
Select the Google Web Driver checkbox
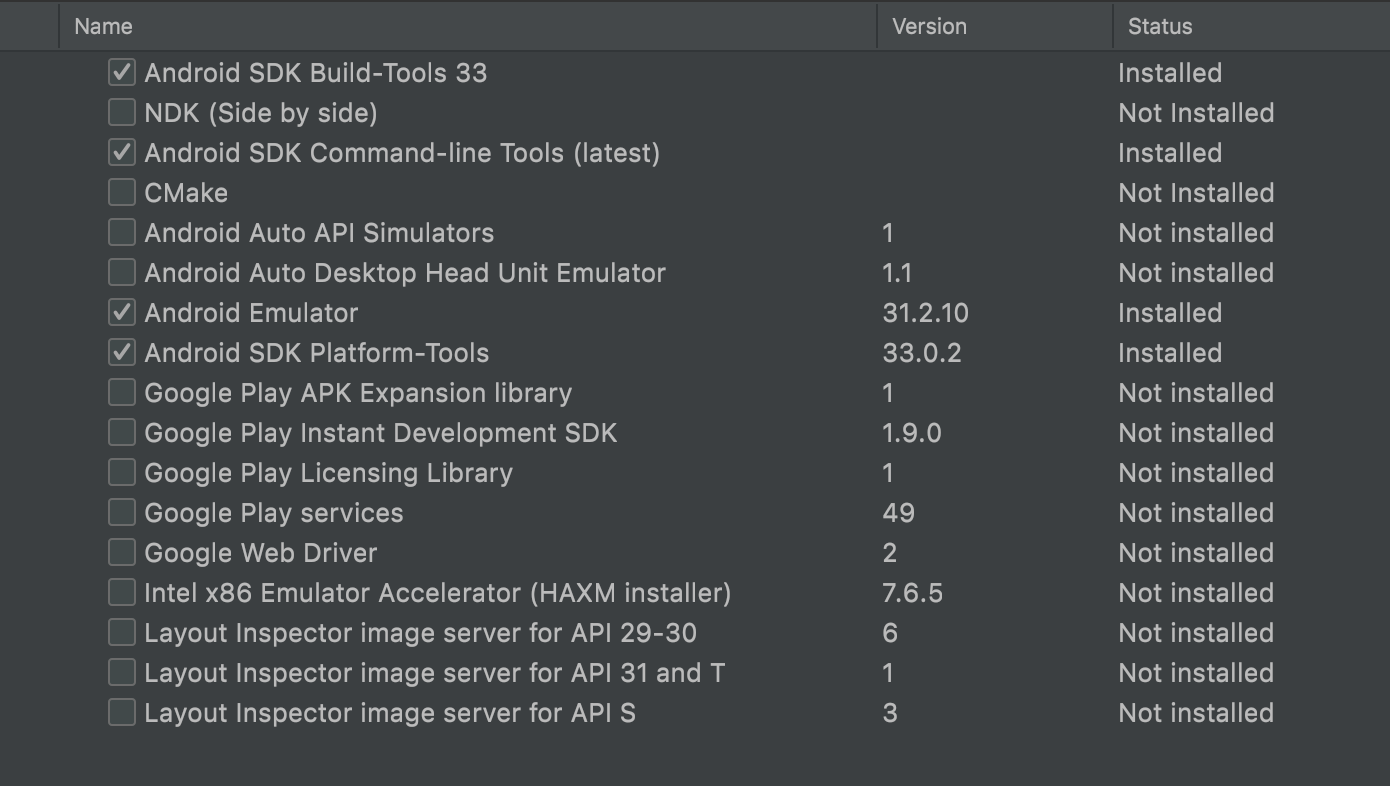click(x=122, y=552)
